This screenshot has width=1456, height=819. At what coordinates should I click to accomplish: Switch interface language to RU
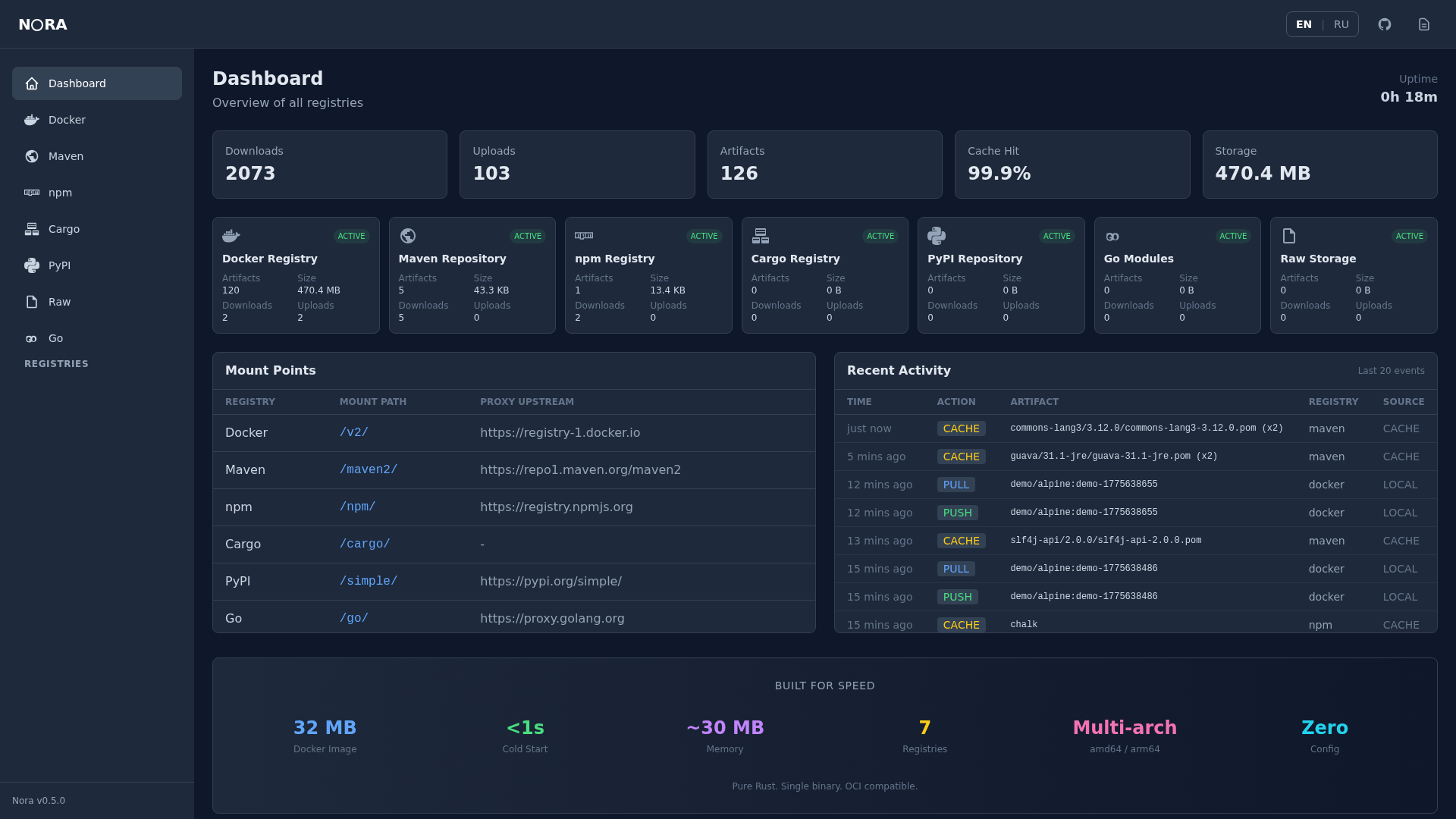[x=1341, y=24]
